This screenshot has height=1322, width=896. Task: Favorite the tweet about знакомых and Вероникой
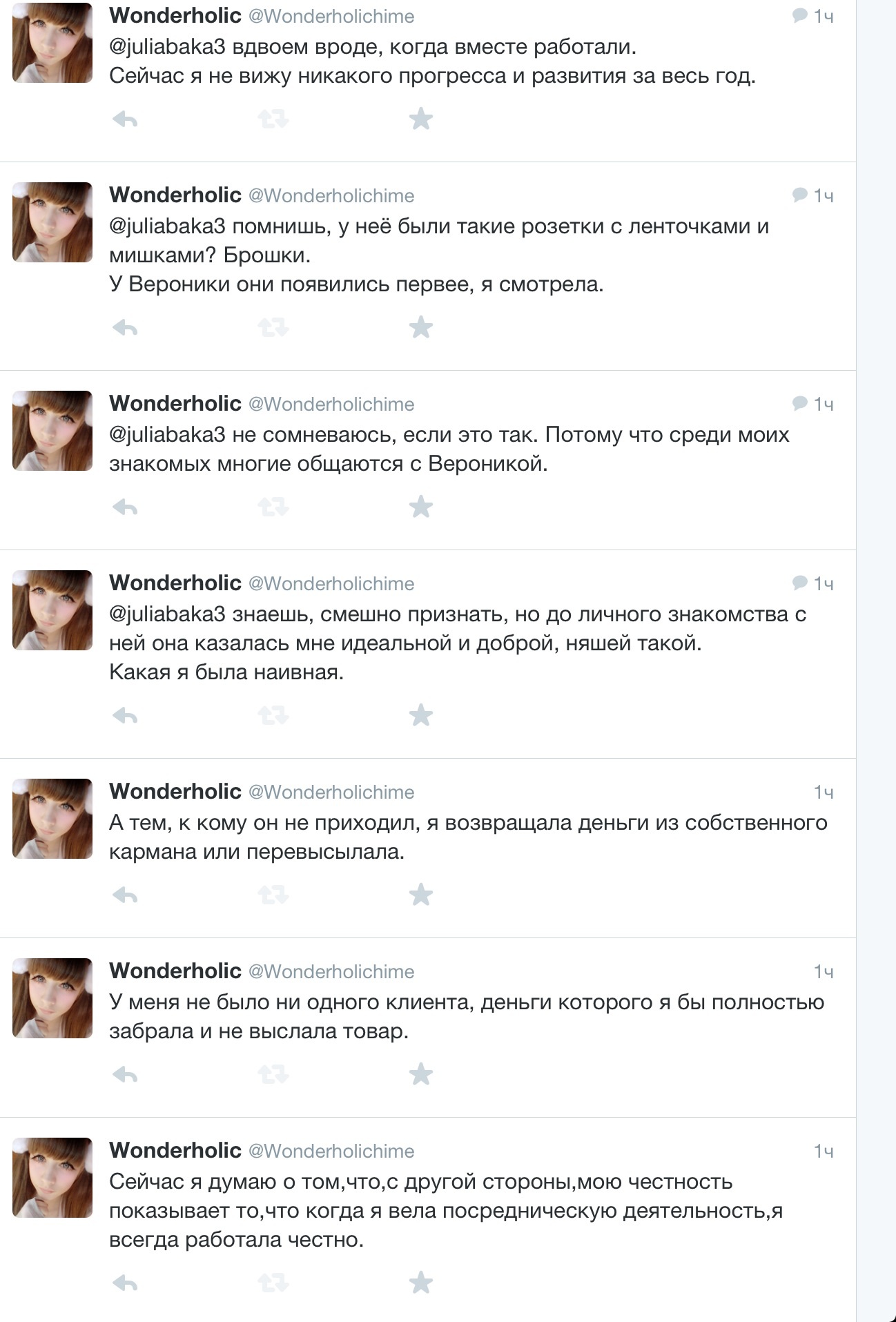tap(420, 507)
